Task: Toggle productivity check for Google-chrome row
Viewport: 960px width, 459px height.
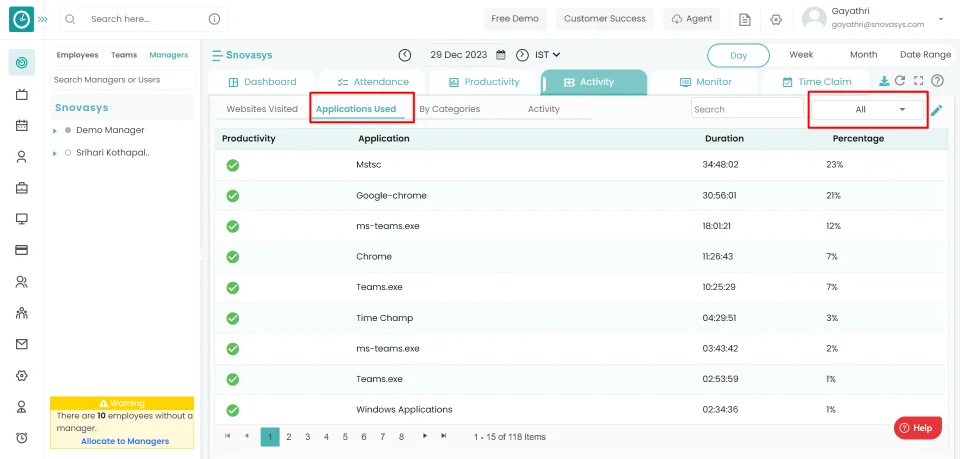Action: (233, 196)
